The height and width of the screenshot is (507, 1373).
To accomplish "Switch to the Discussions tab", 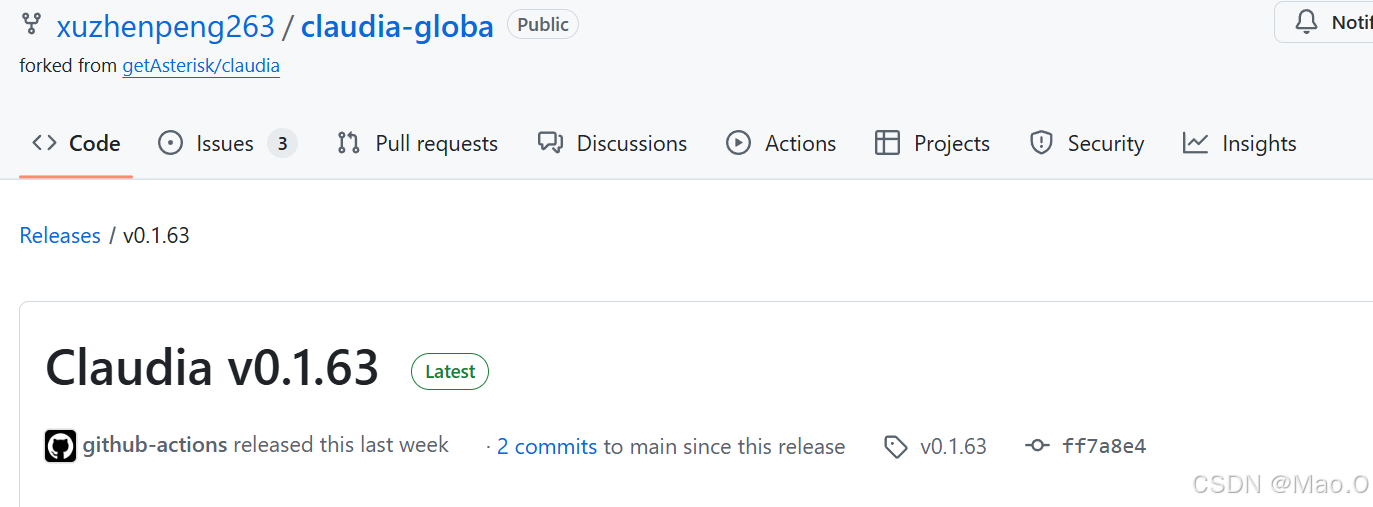I will (612, 143).
